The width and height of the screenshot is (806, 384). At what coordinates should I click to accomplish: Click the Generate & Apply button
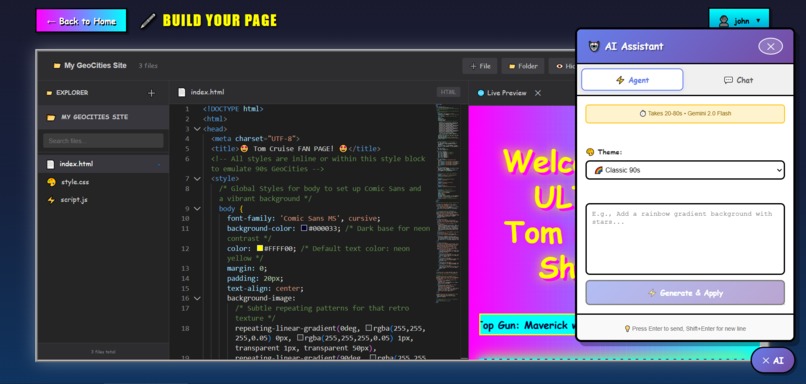pyautogui.click(x=685, y=293)
